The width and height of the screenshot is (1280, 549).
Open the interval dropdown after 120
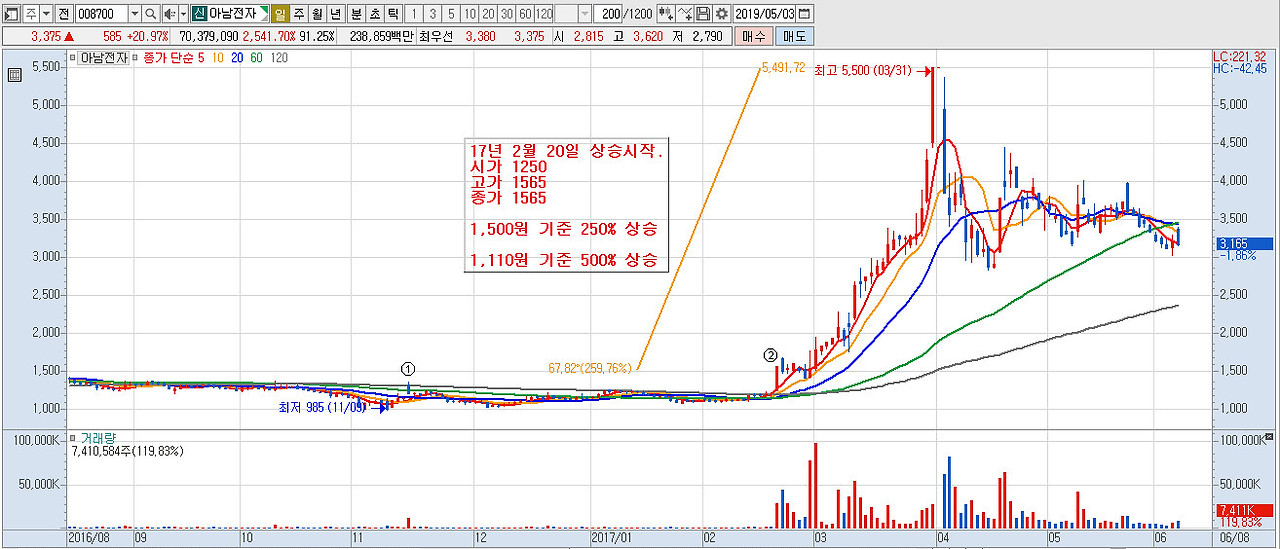[585, 14]
